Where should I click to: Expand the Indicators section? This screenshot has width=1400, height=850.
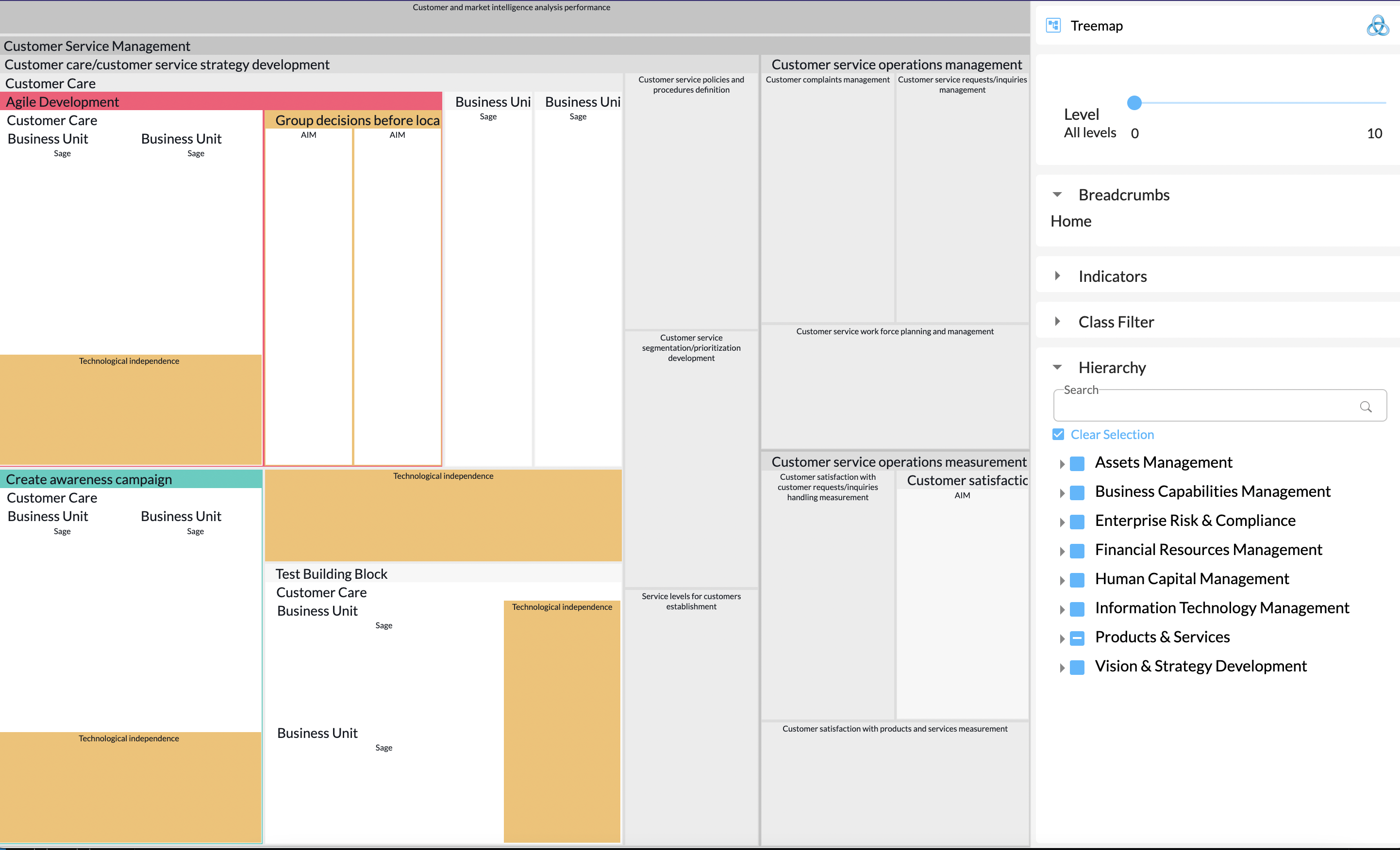1057,276
